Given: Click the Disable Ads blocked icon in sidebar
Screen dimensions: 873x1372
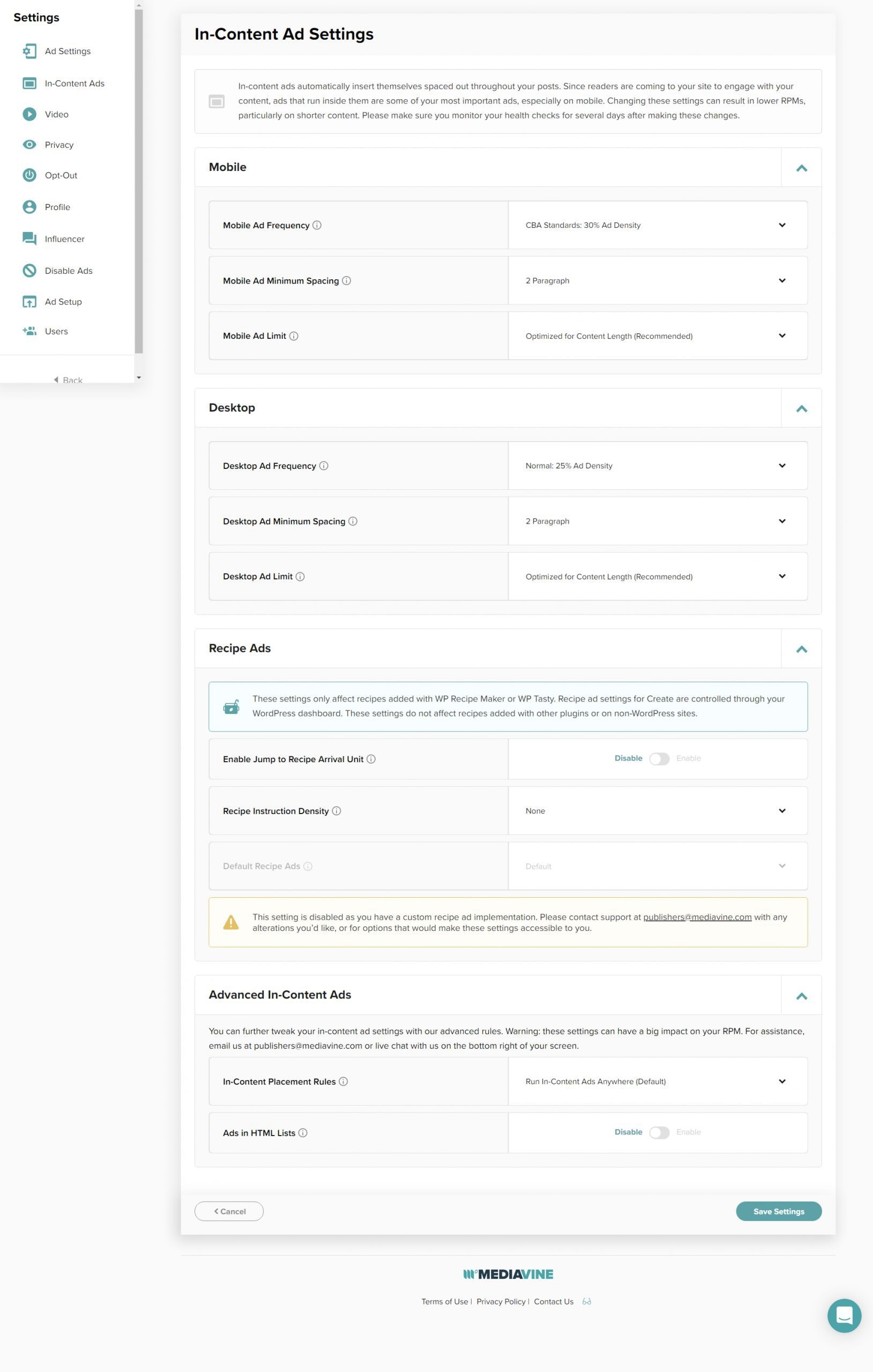Looking at the screenshot, I should click(29, 271).
